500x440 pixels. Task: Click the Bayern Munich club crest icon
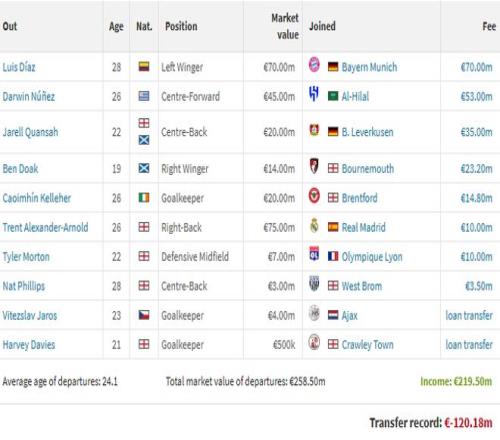[x=314, y=65]
